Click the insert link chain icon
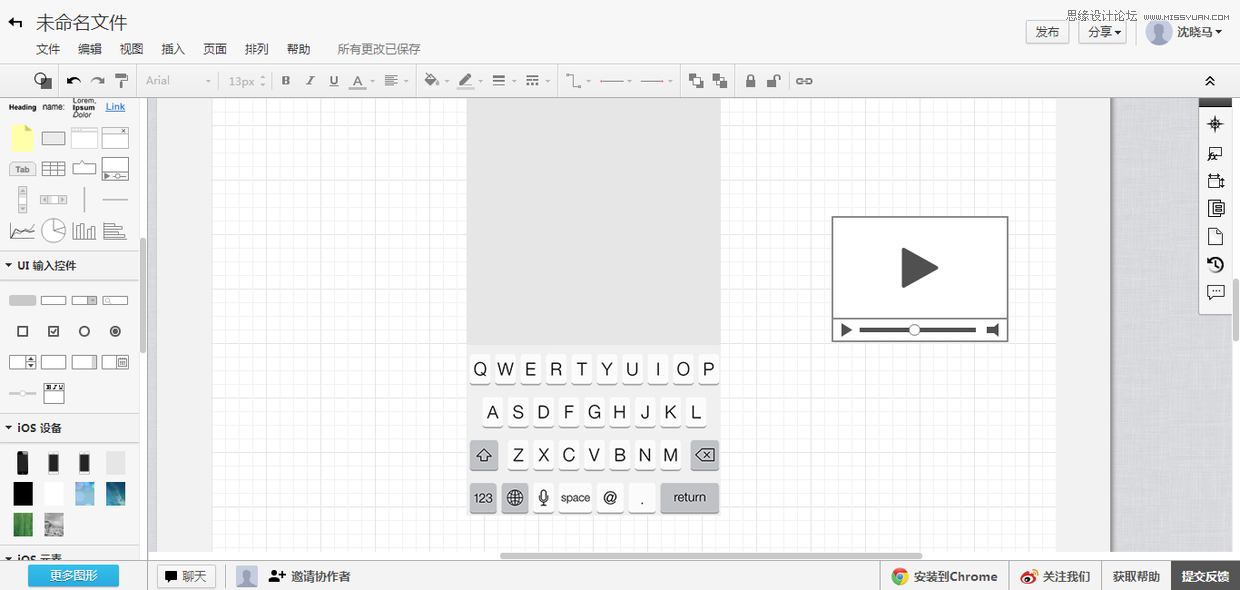The height and width of the screenshot is (590, 1240). point(804,81)
